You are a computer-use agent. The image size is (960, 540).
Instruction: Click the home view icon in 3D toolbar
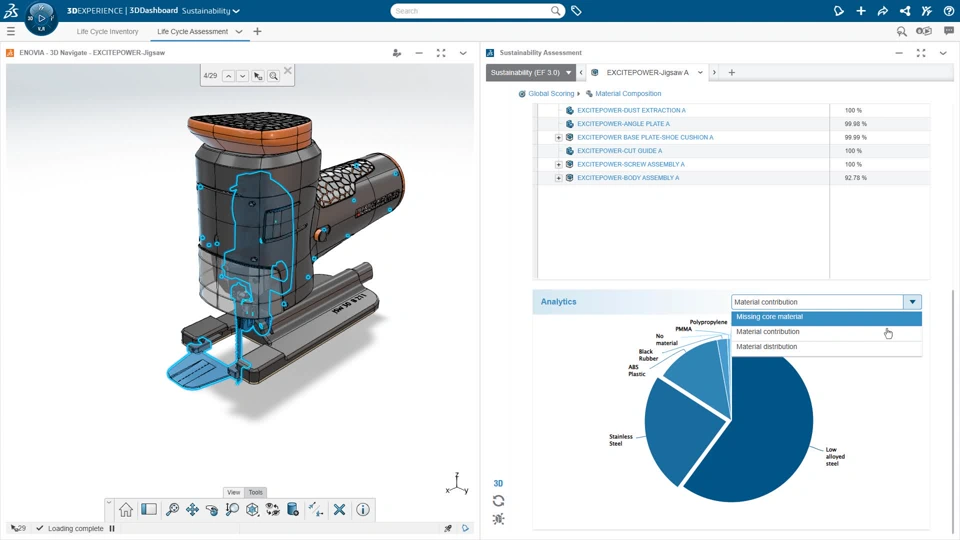pyautogui.click(x=126, y=509)
